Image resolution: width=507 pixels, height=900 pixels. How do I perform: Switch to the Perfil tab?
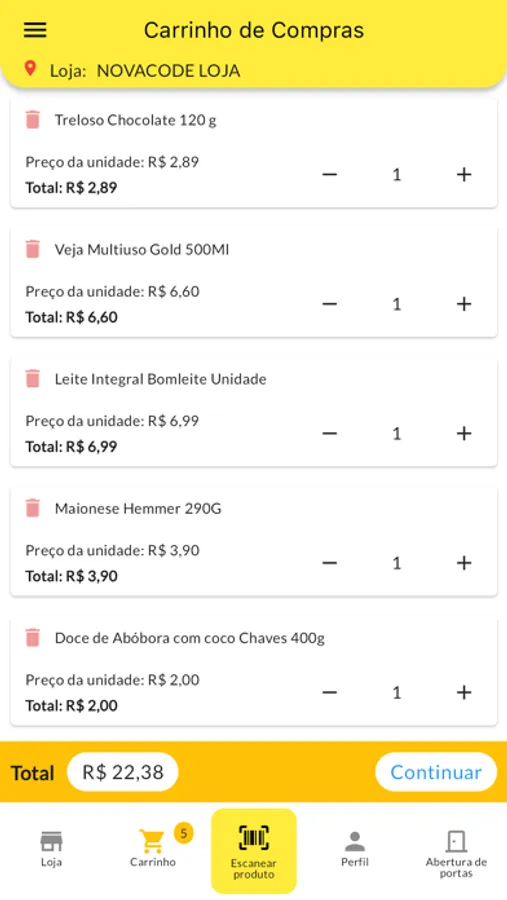[355, 849]
